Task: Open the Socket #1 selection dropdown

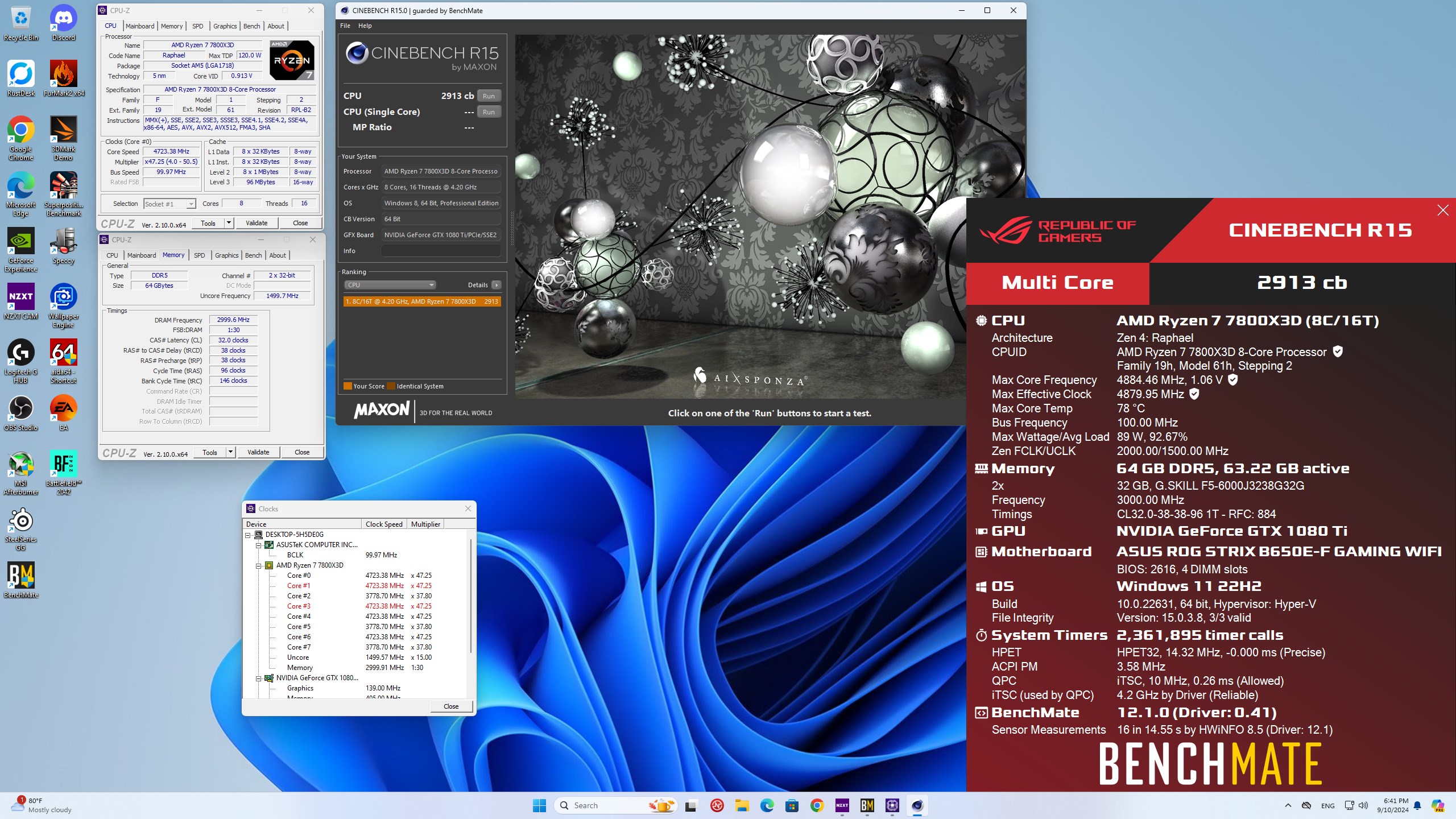Action: point(169,204)
